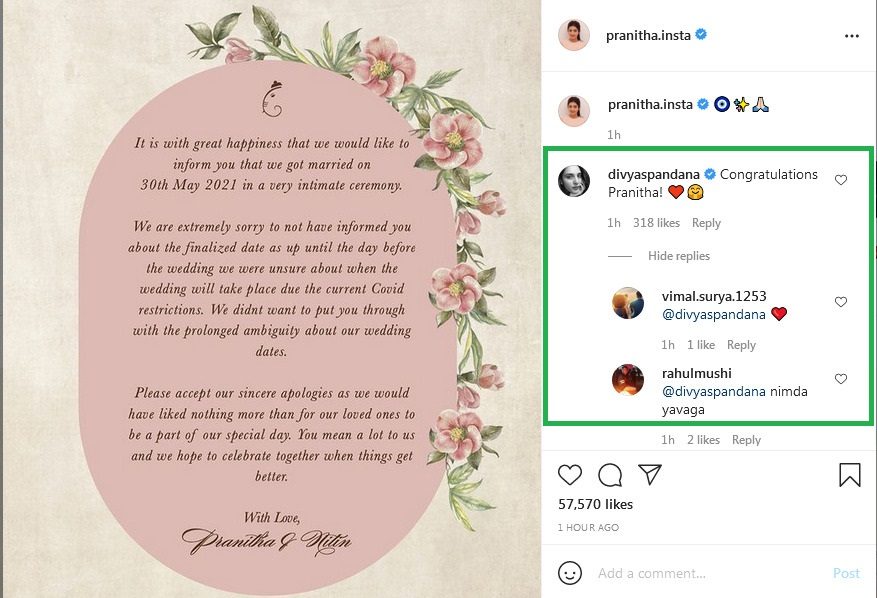Open the three-dot more options menu
The height and width of the screenshot is (598, 877).
click(x=851, y=36)
